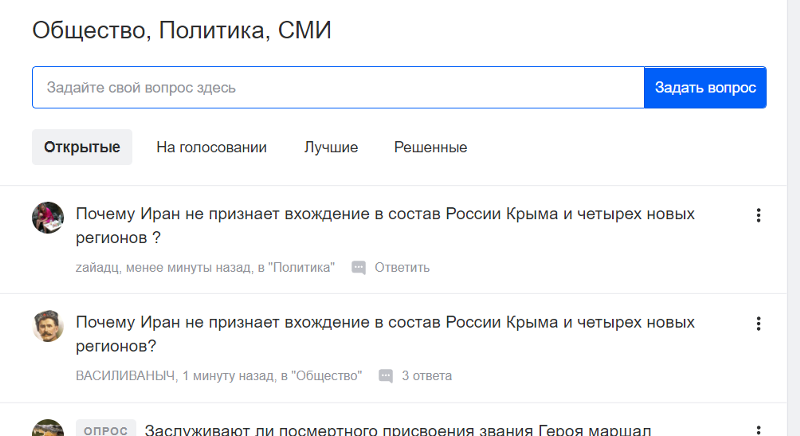The width and height of the screenshot is (800, 436).
Task: Click the 'Общество' category label
Action: click(x=327, y=376)
